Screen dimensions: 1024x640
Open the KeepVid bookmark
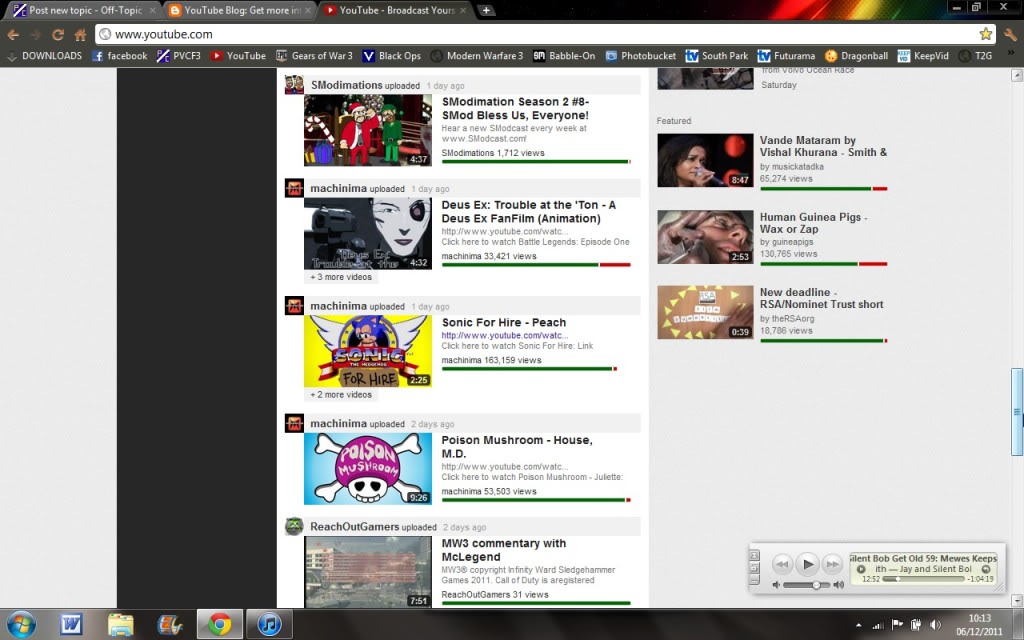point(923,56)
